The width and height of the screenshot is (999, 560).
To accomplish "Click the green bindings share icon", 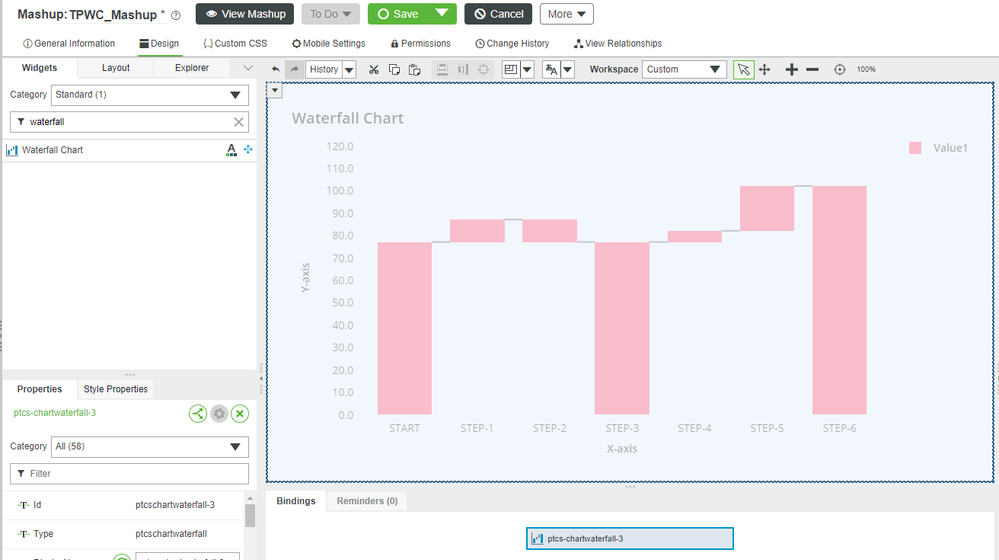I will [198, 413].
